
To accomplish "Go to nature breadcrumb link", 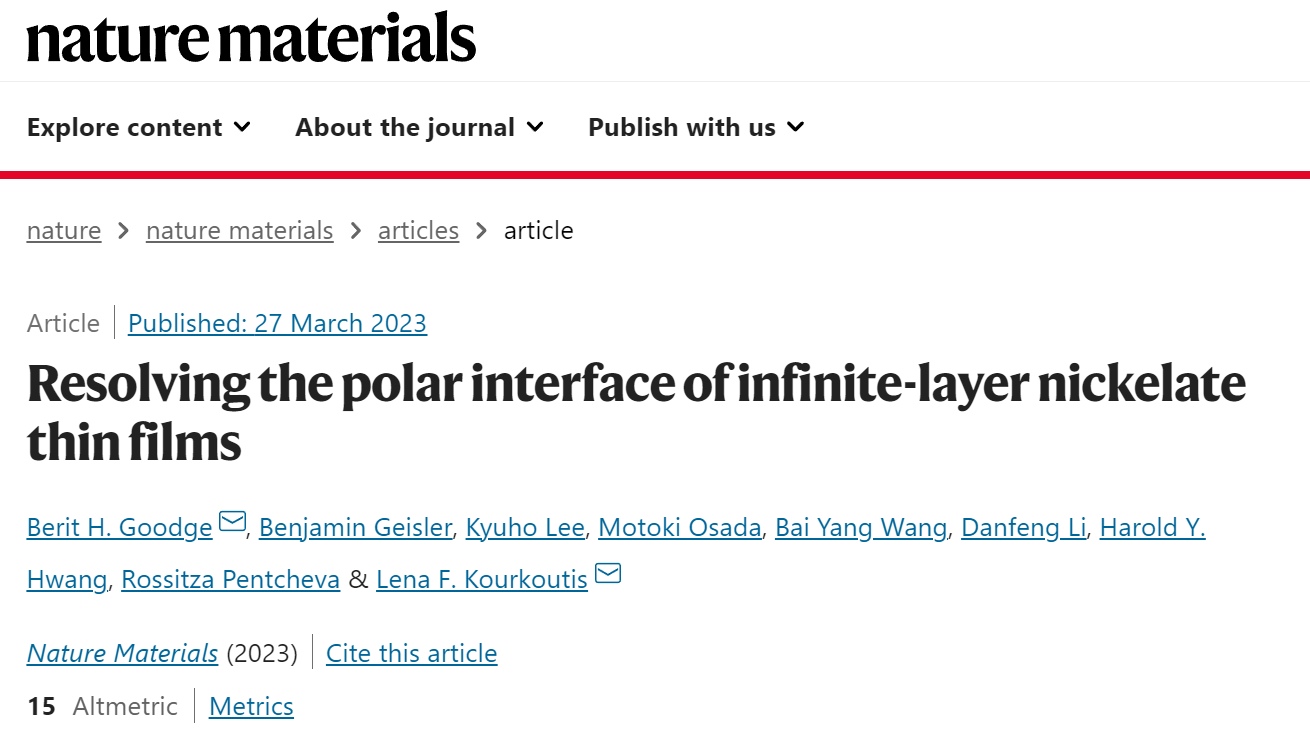I will click(x=64, y=230).
